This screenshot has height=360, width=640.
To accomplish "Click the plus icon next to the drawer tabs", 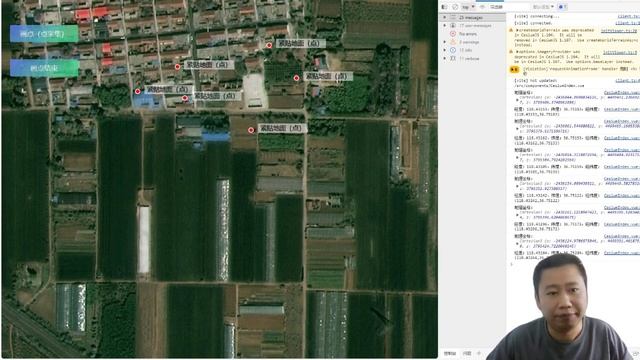I will tap(479, 353).
